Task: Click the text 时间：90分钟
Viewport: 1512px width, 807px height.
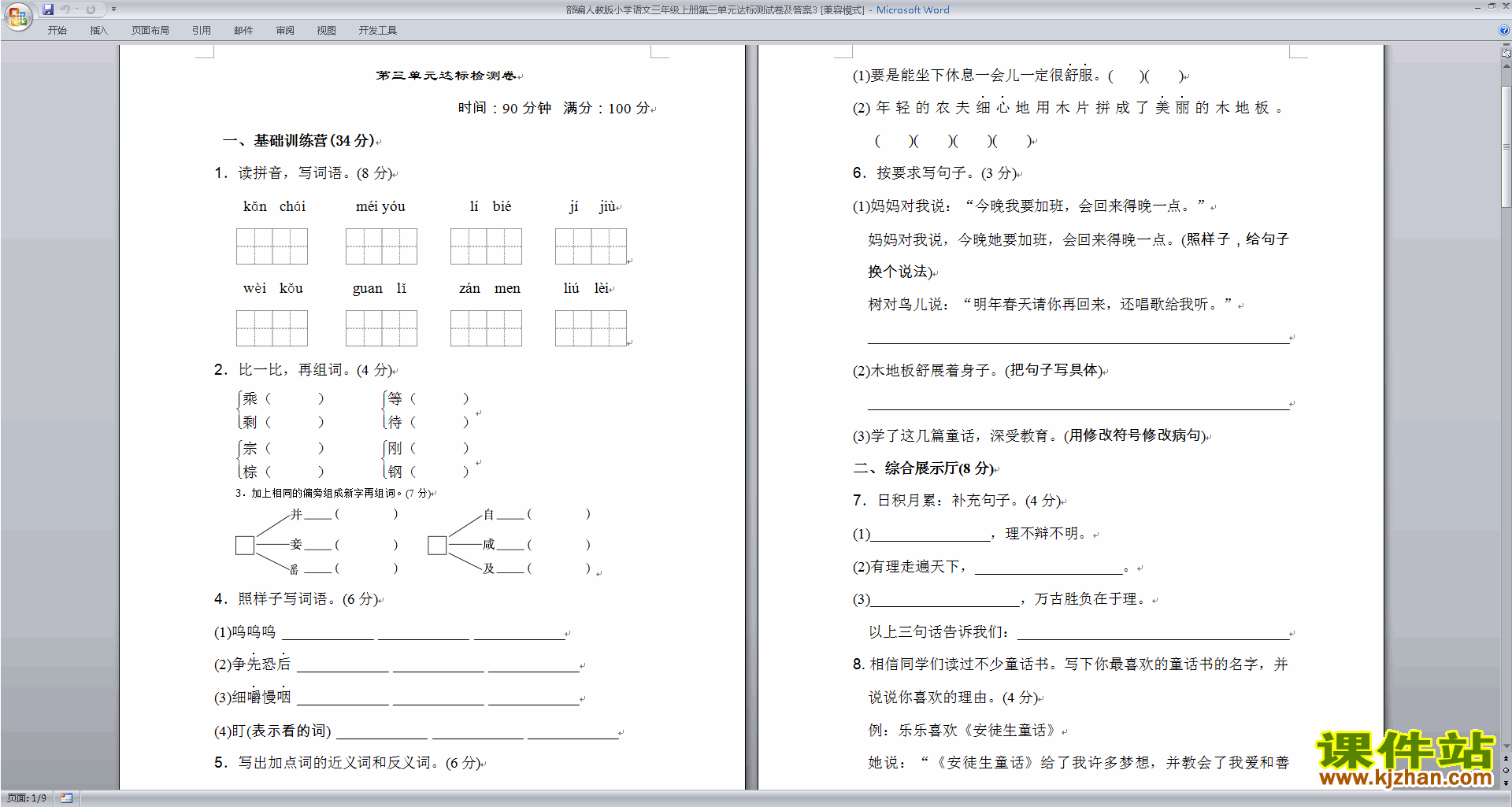Action: point(504,108)
